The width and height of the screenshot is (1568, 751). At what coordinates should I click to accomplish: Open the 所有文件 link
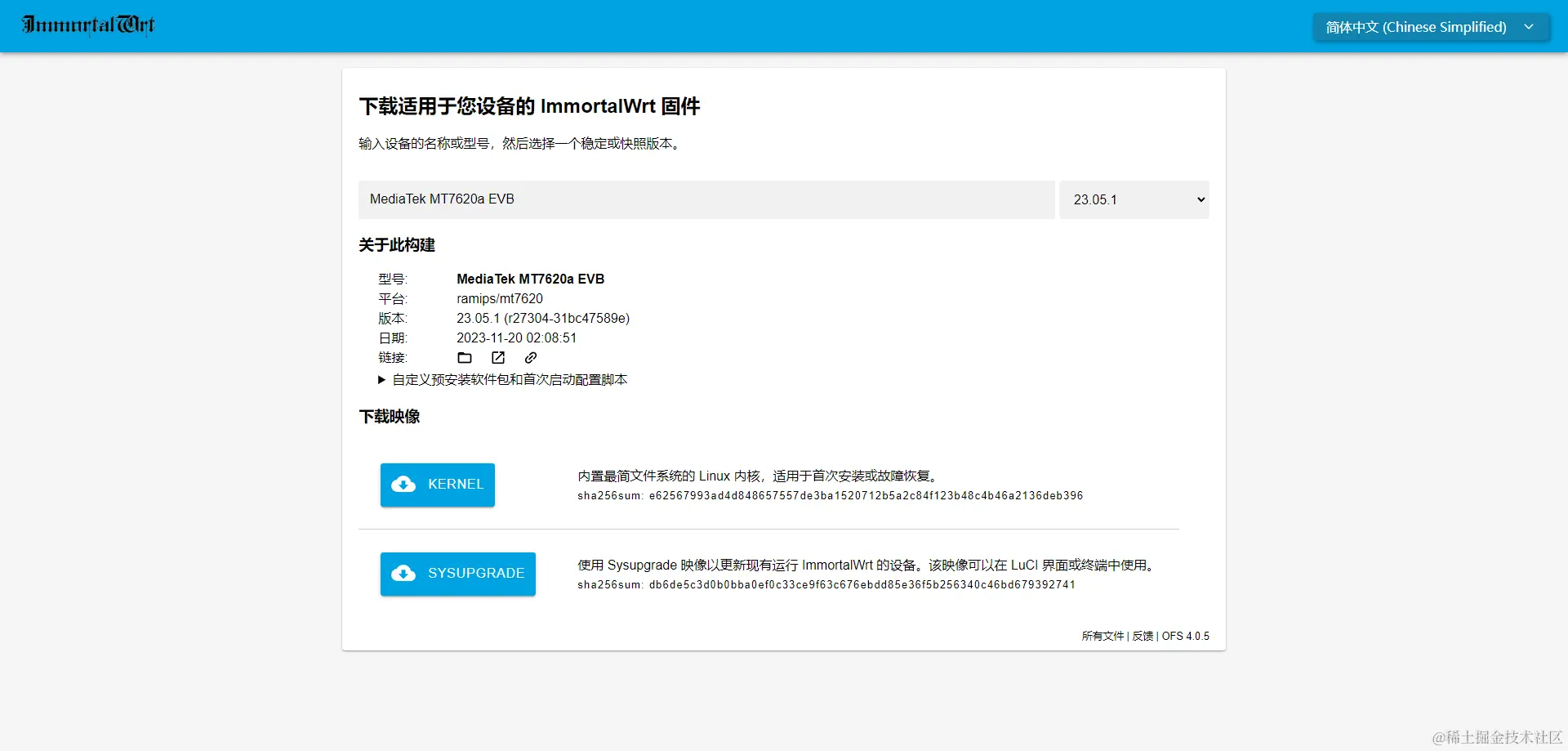(1102, 636)
